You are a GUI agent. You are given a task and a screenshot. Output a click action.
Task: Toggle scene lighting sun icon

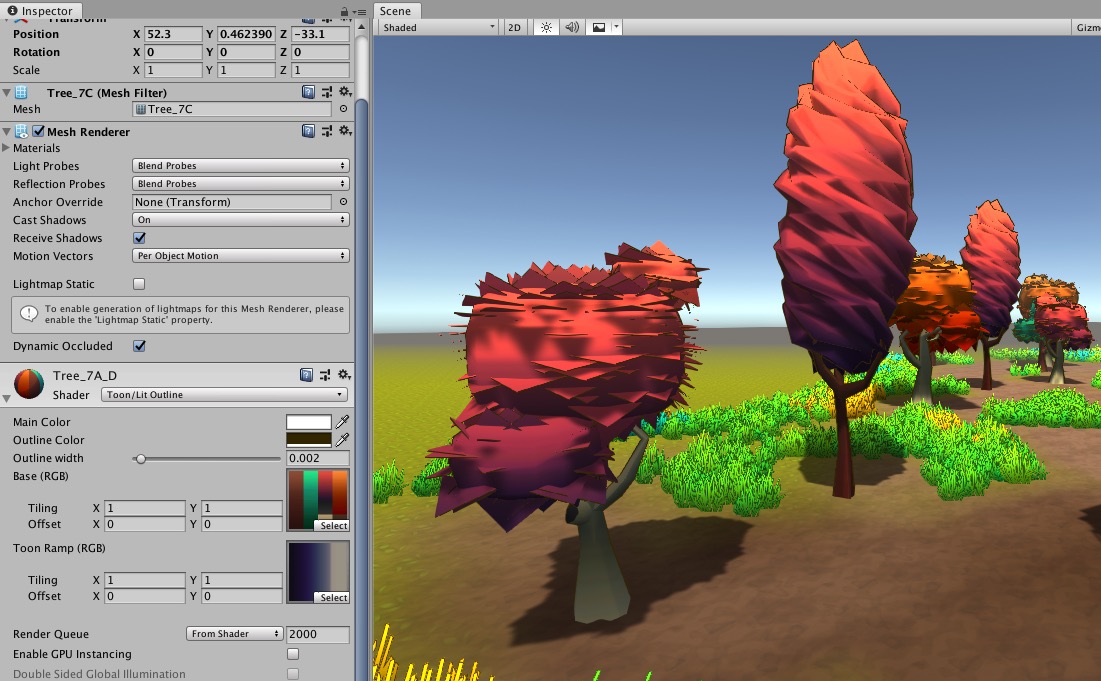(x=546, y=27)
